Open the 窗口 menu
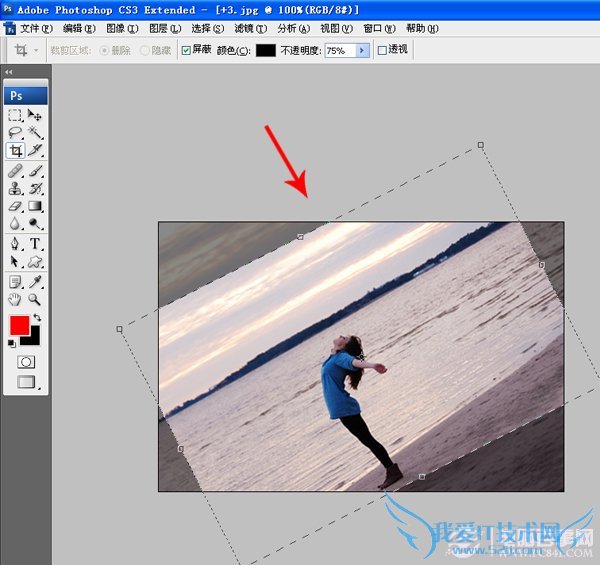 [x=379, y=29]
